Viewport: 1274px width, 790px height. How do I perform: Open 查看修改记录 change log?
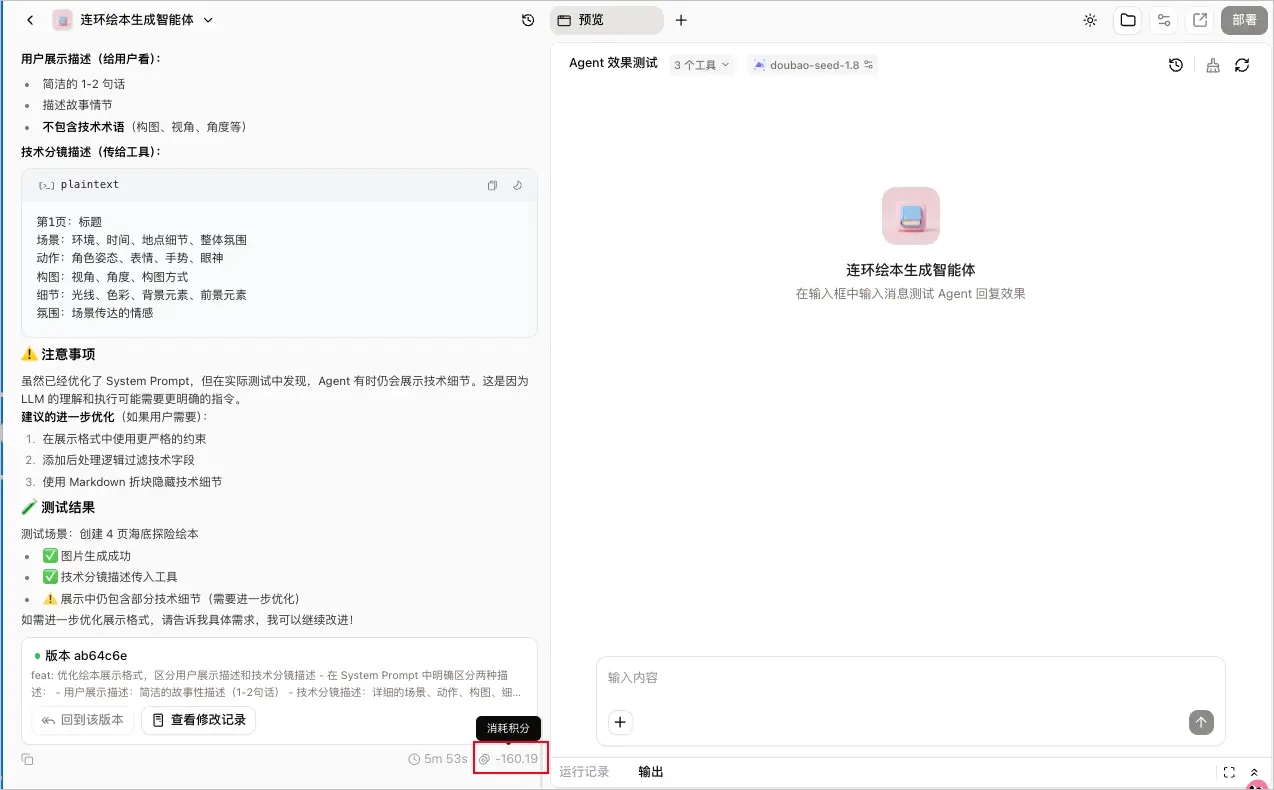198,720
